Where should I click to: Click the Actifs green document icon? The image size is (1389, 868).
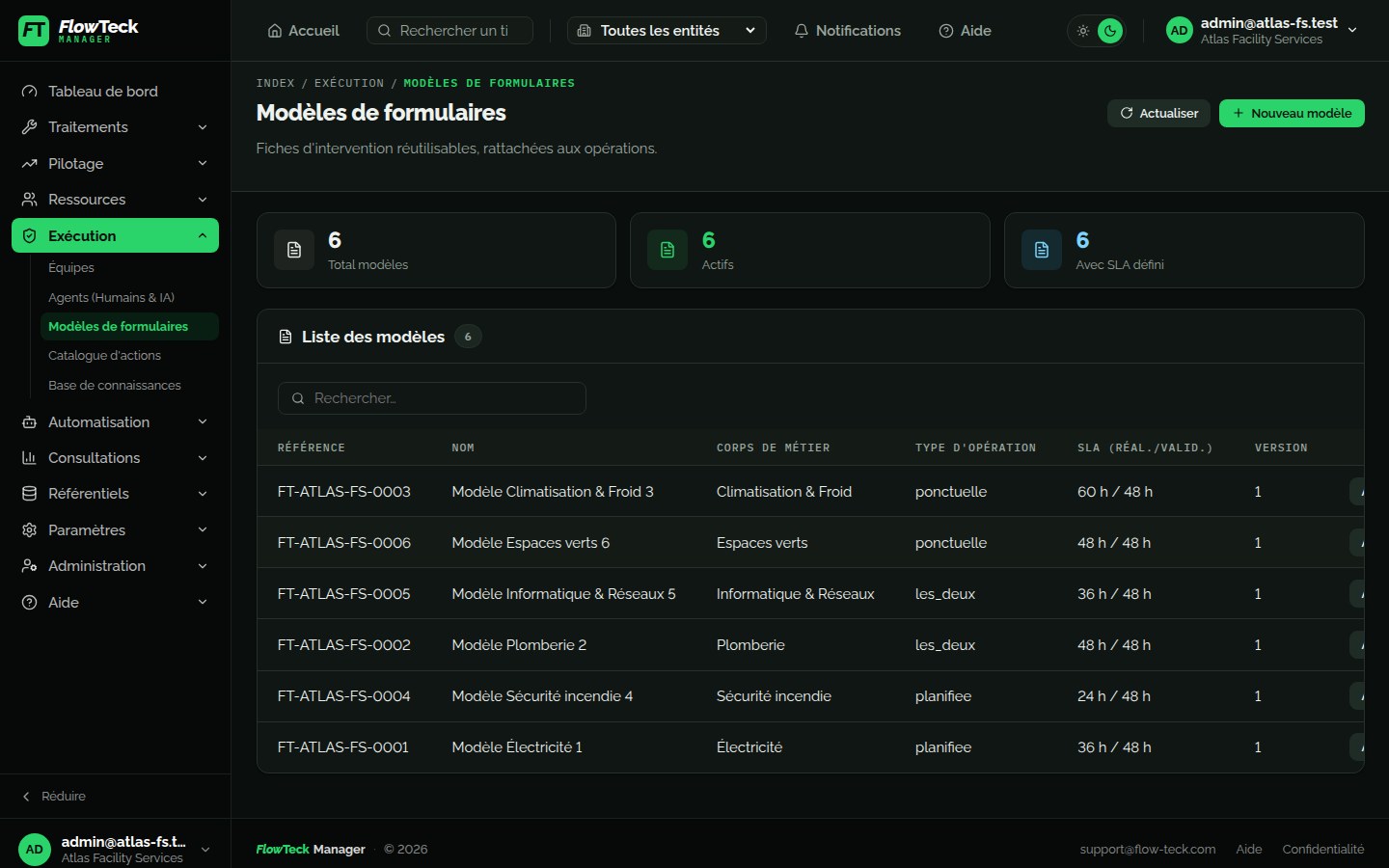(667, 250)
